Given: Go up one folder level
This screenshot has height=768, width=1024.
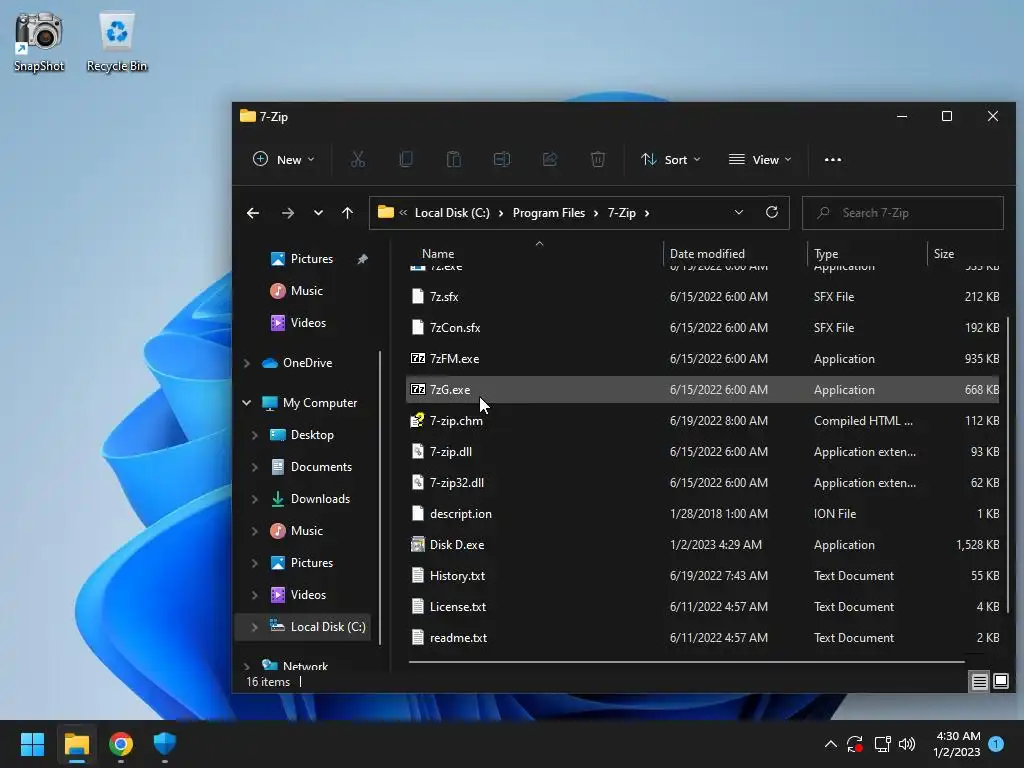Looking at the screenshot, I should click(347, 213).
